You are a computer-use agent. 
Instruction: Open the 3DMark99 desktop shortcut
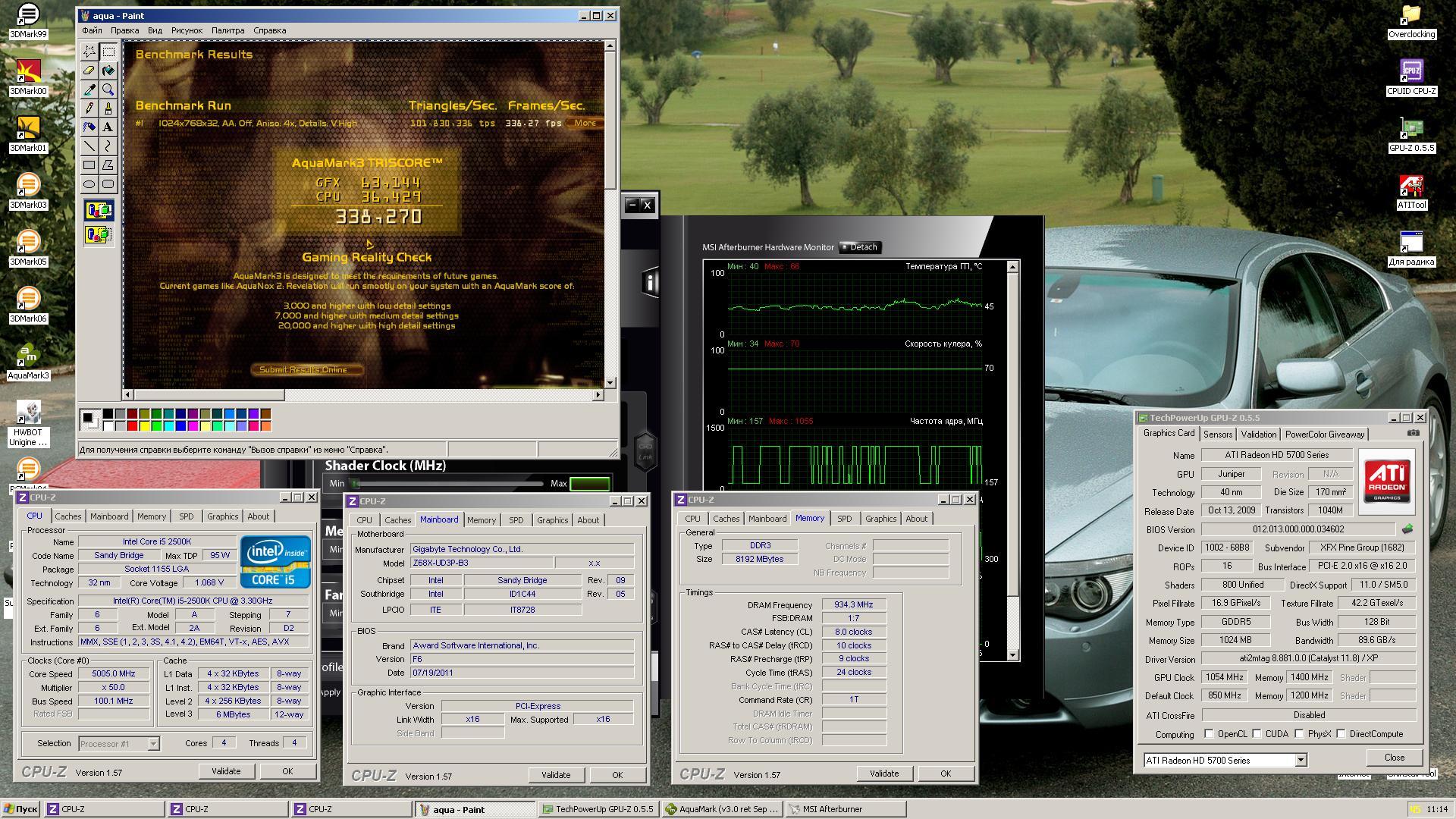coord(28,21)
